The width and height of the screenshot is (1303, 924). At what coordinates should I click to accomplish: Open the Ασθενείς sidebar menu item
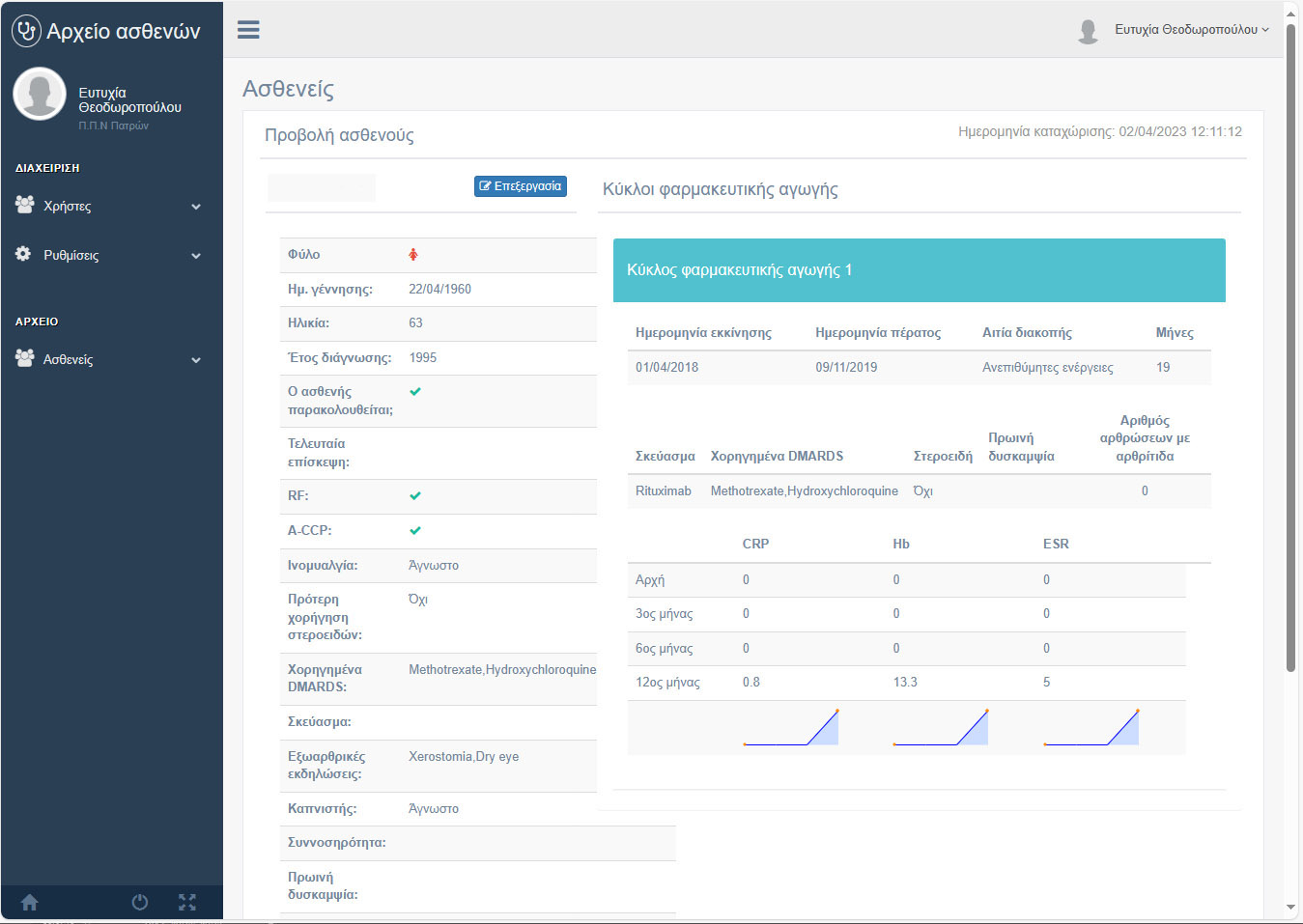click(x=108, y=360)
